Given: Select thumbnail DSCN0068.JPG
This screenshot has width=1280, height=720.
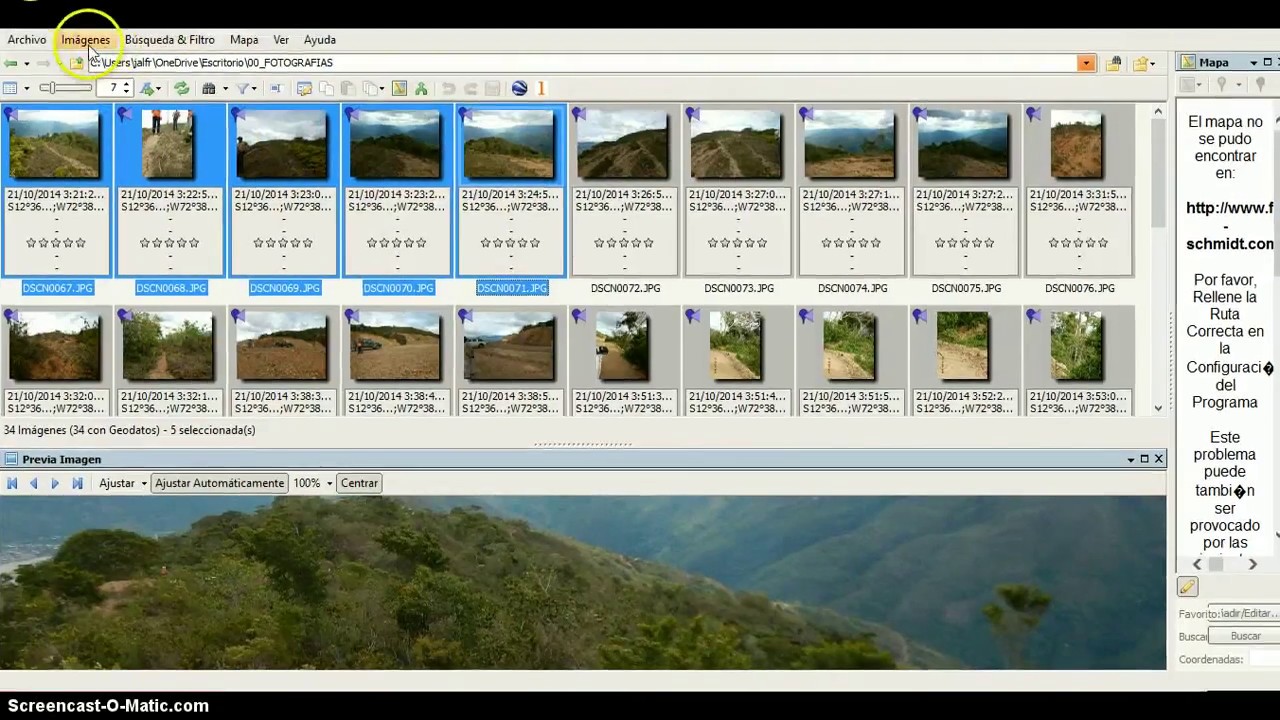Looking at the screenshot, I should (x=168, y=145).
